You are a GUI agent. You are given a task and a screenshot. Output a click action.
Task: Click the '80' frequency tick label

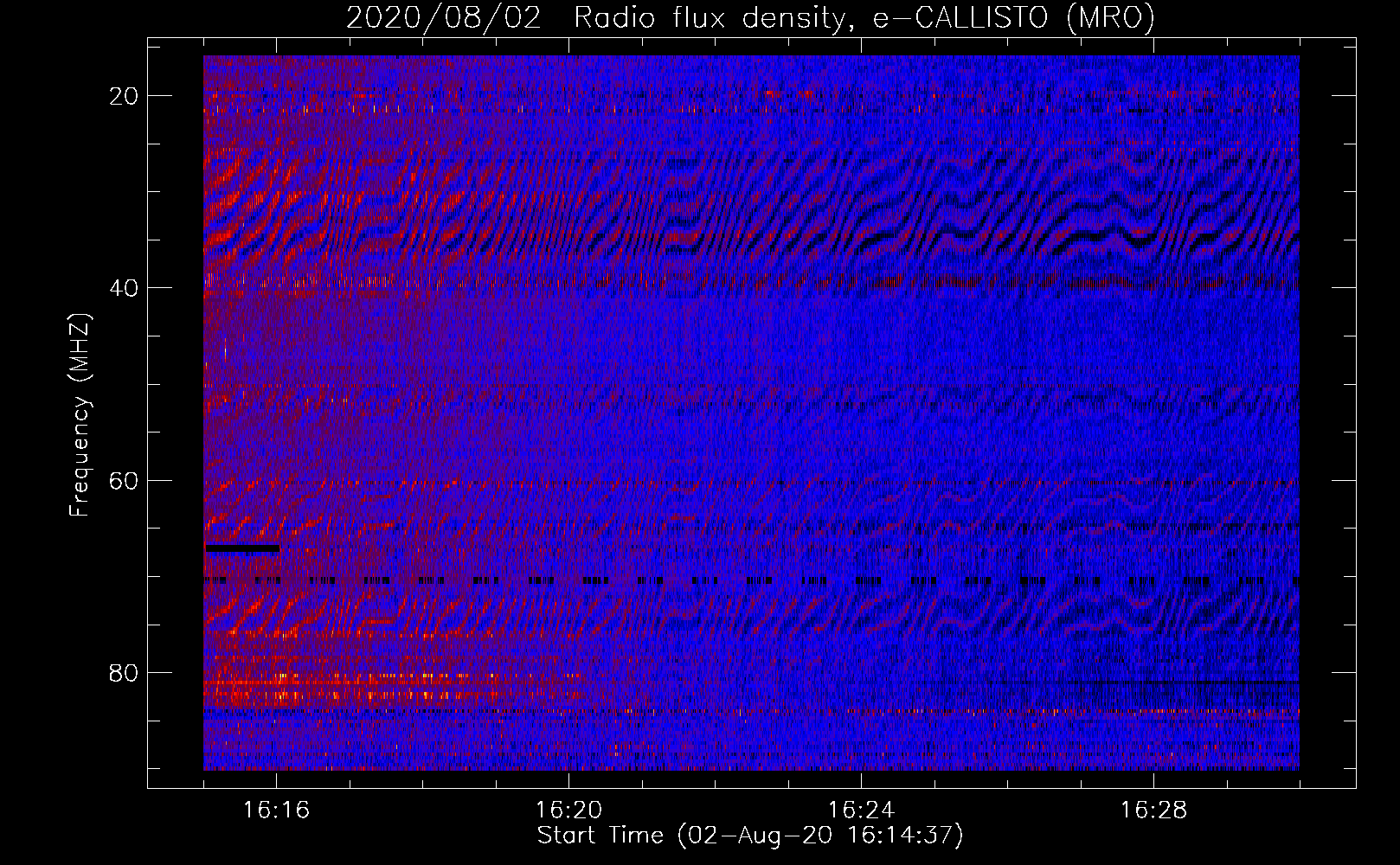[125, 672]
